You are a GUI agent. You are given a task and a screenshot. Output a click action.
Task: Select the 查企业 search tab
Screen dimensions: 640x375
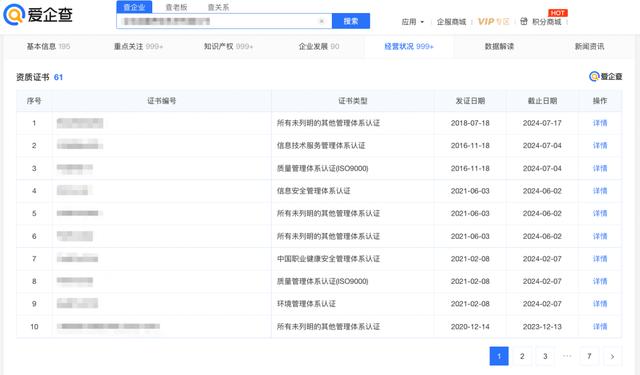pyautogui.click(x=134, y=7)
